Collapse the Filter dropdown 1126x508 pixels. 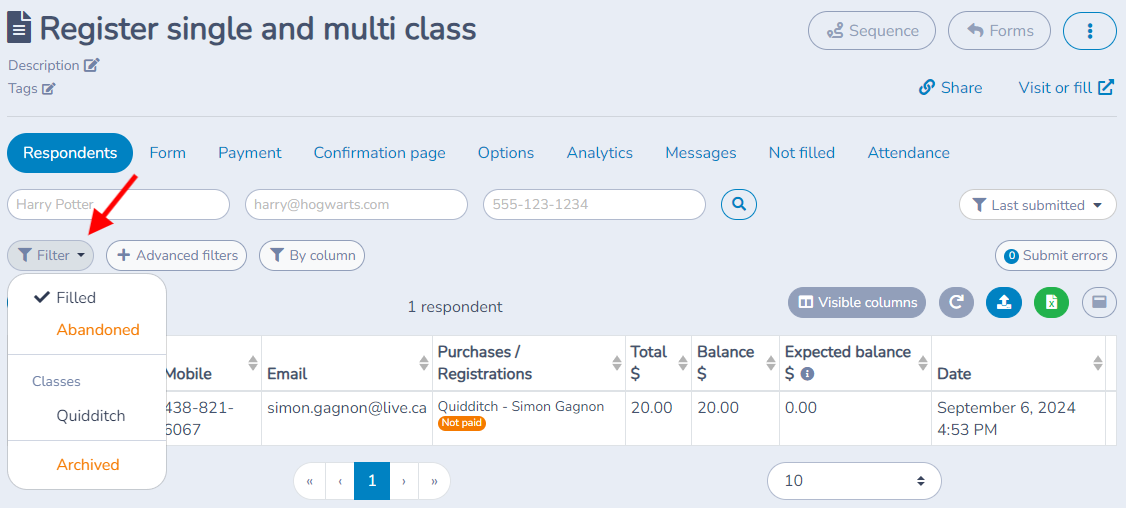50,255
